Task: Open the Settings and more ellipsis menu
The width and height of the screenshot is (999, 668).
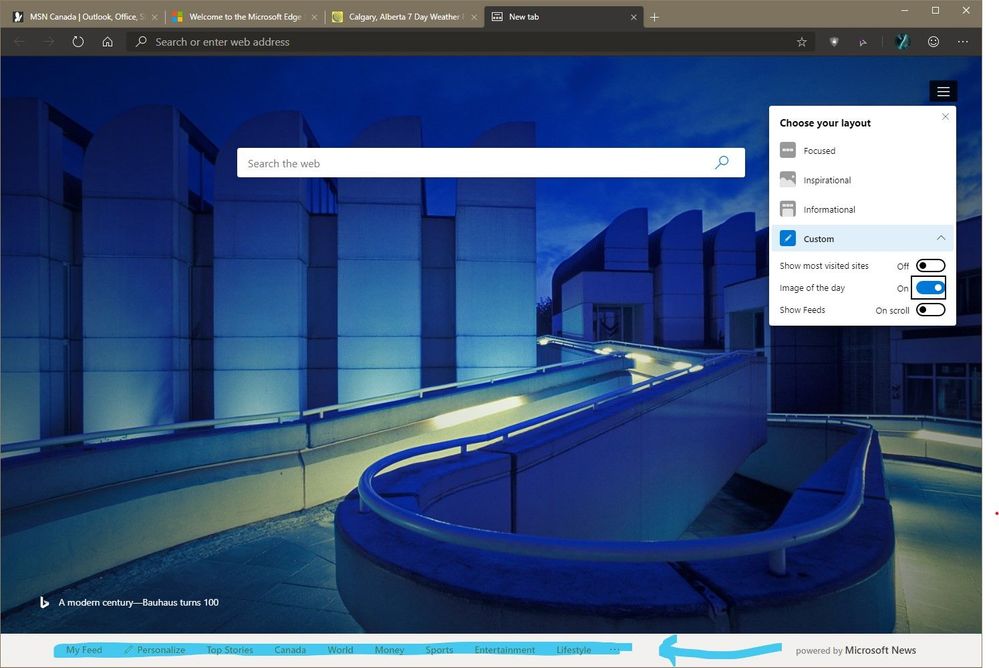Action: point(963,42)
